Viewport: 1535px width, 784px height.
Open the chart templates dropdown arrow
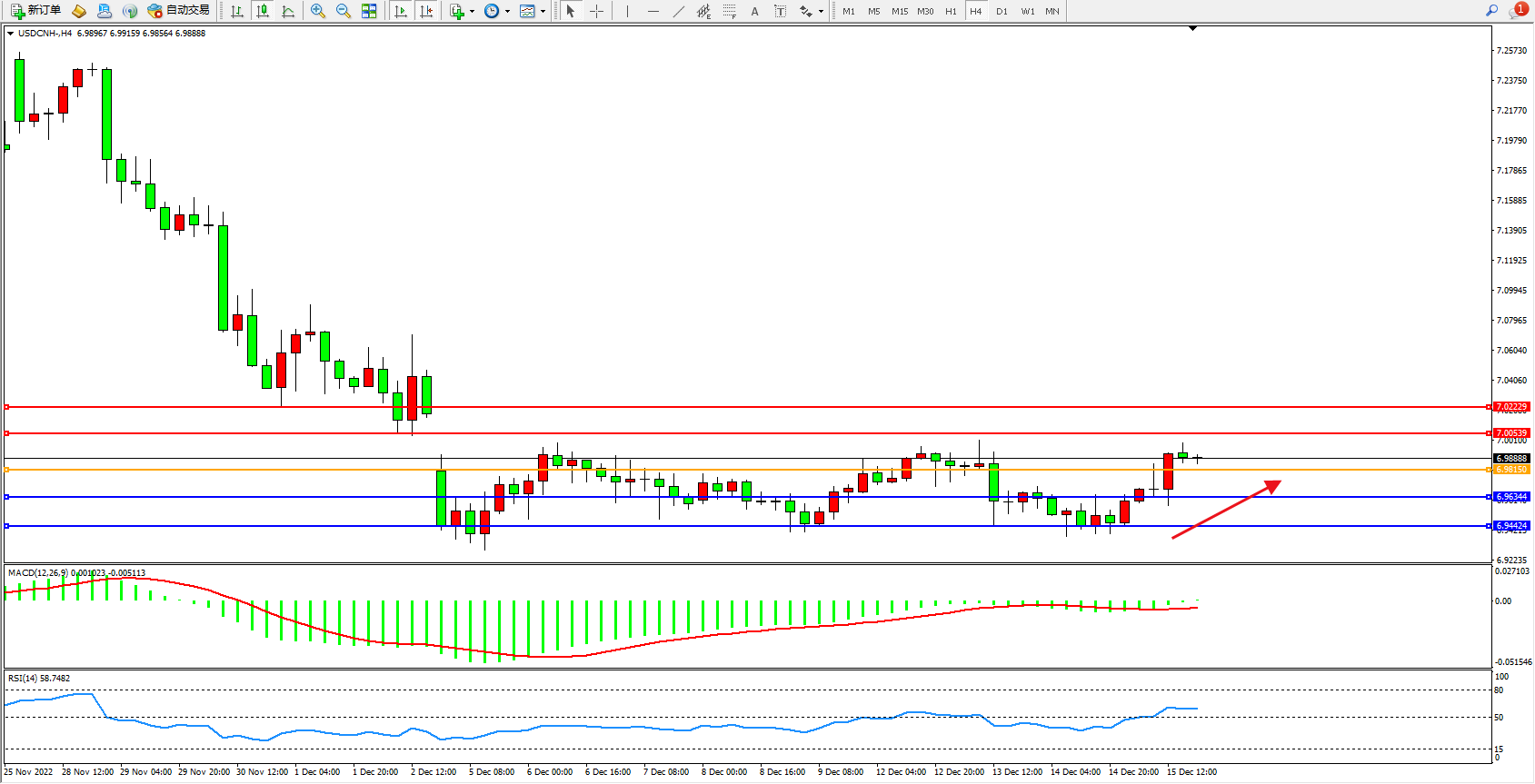[x=543, y=12]
